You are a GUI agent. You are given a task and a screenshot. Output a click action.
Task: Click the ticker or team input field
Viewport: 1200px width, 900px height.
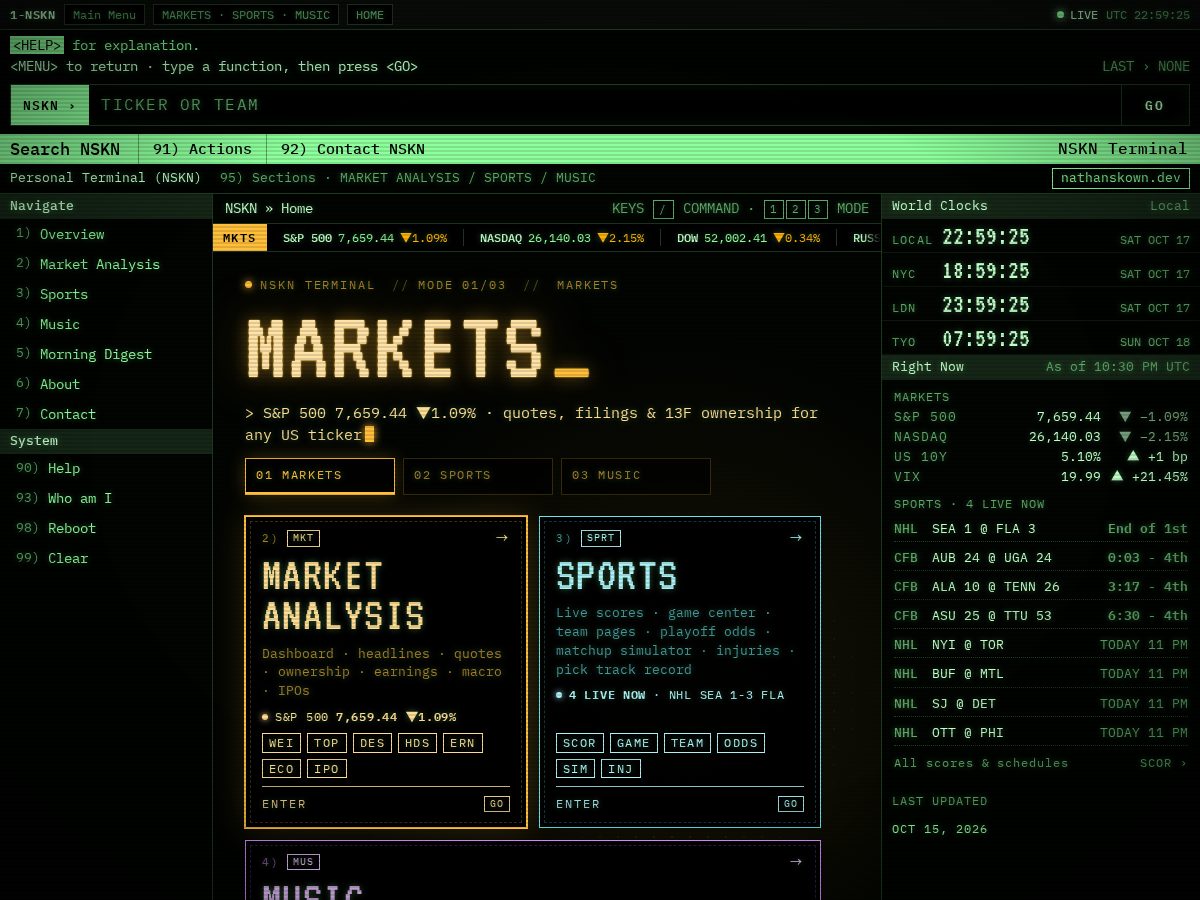605,105
